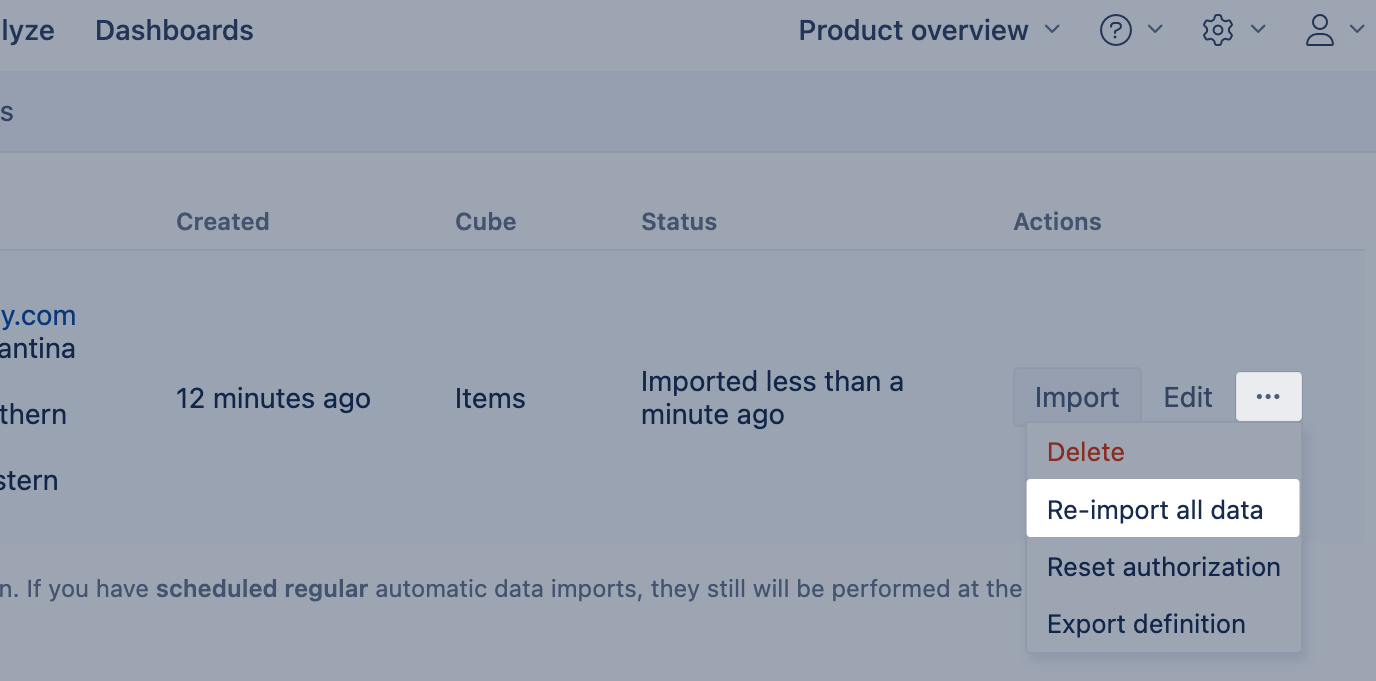The height and width of the screenshot is (681, 1376).
Task: Open the blue source application link
Action: [x=38, y=316]
